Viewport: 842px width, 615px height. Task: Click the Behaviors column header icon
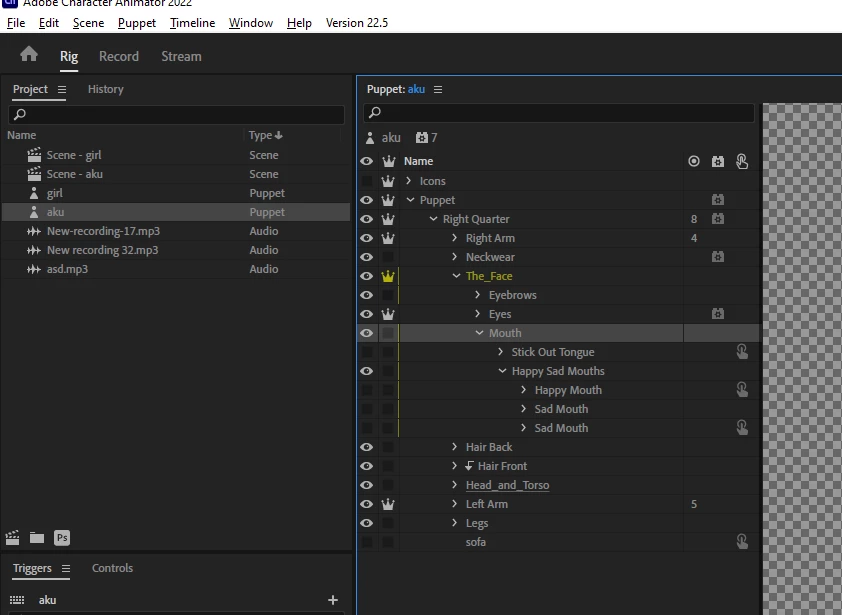tap(718, 161)
